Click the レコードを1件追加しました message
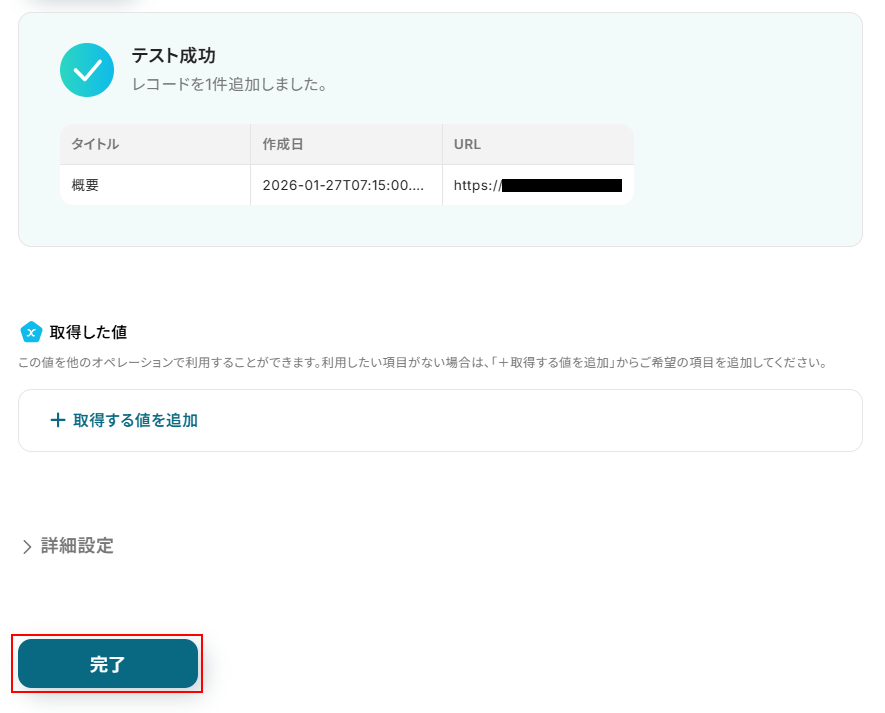Image resolution: width=885 pixels, height=713 pixels. tap(229, 85)
